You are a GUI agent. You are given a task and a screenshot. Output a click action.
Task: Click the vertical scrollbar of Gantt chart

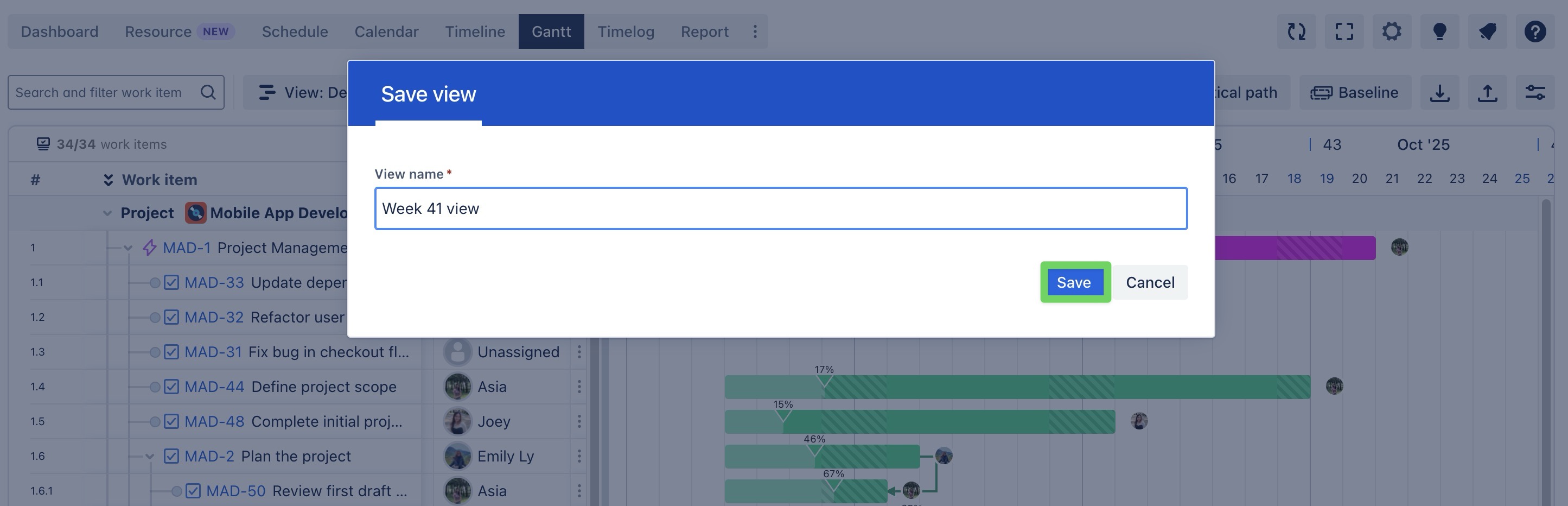(1546, 352)
